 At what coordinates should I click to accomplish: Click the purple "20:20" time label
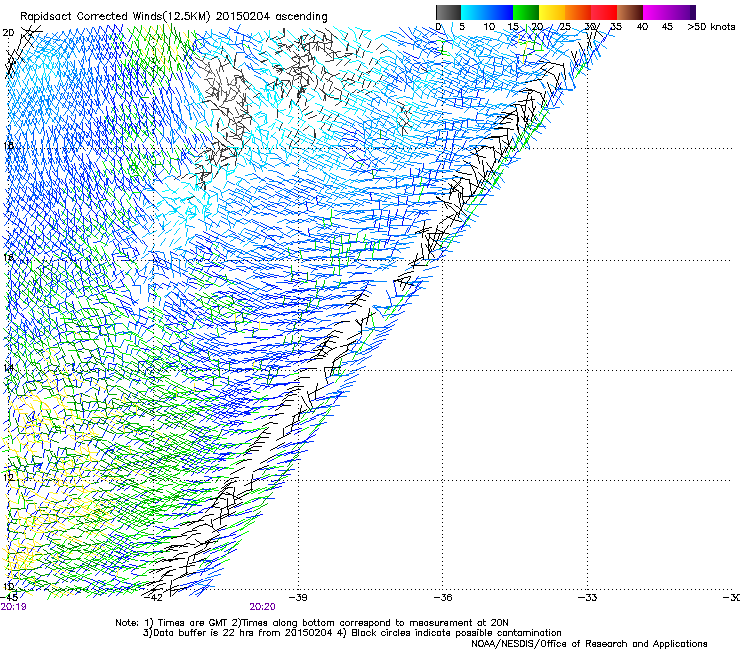click(262, 607)
